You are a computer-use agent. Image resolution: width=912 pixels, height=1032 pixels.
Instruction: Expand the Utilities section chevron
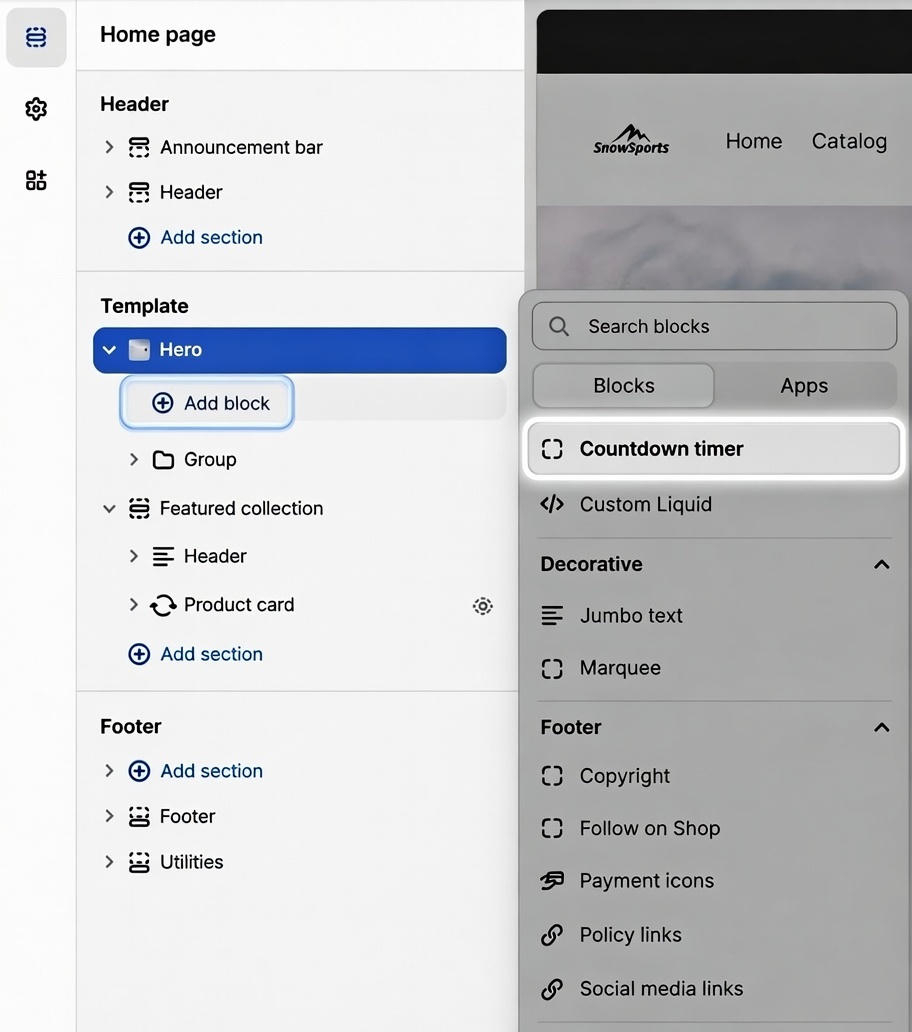109,862
